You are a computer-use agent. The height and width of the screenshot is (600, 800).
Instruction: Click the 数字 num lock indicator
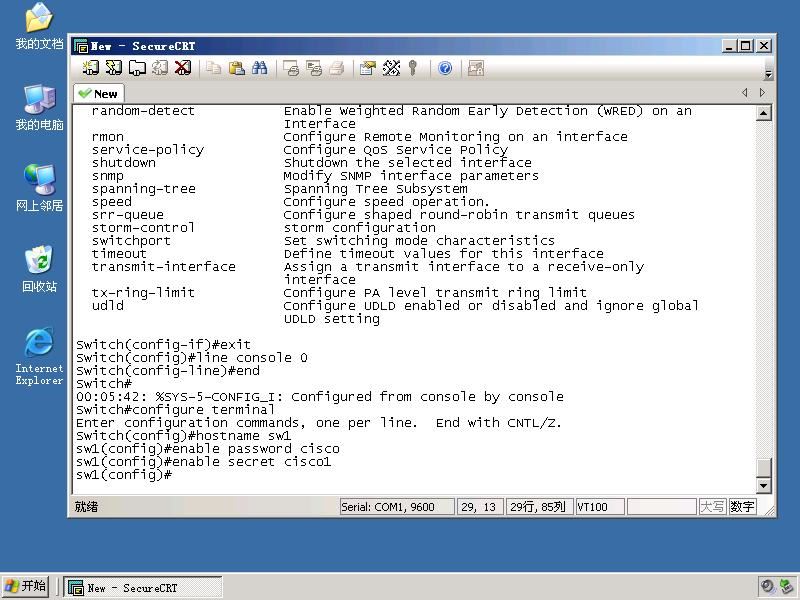tap(742, 507)
